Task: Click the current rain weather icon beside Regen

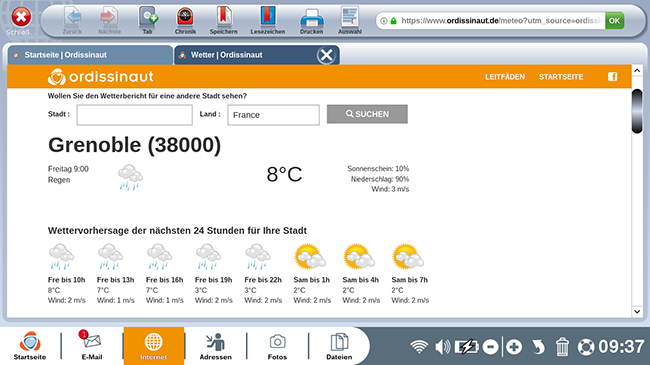Action: (130, 177)
